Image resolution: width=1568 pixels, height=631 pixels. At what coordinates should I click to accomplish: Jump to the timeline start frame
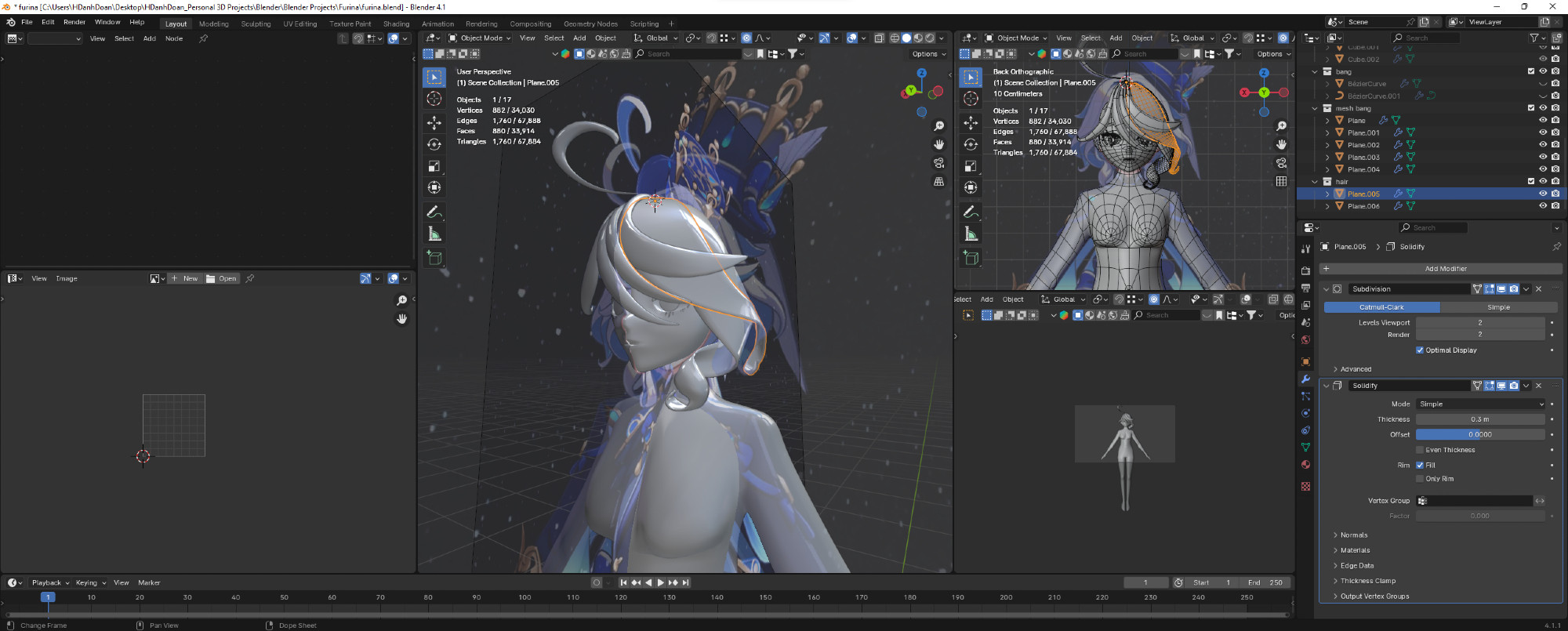[623, 582]
